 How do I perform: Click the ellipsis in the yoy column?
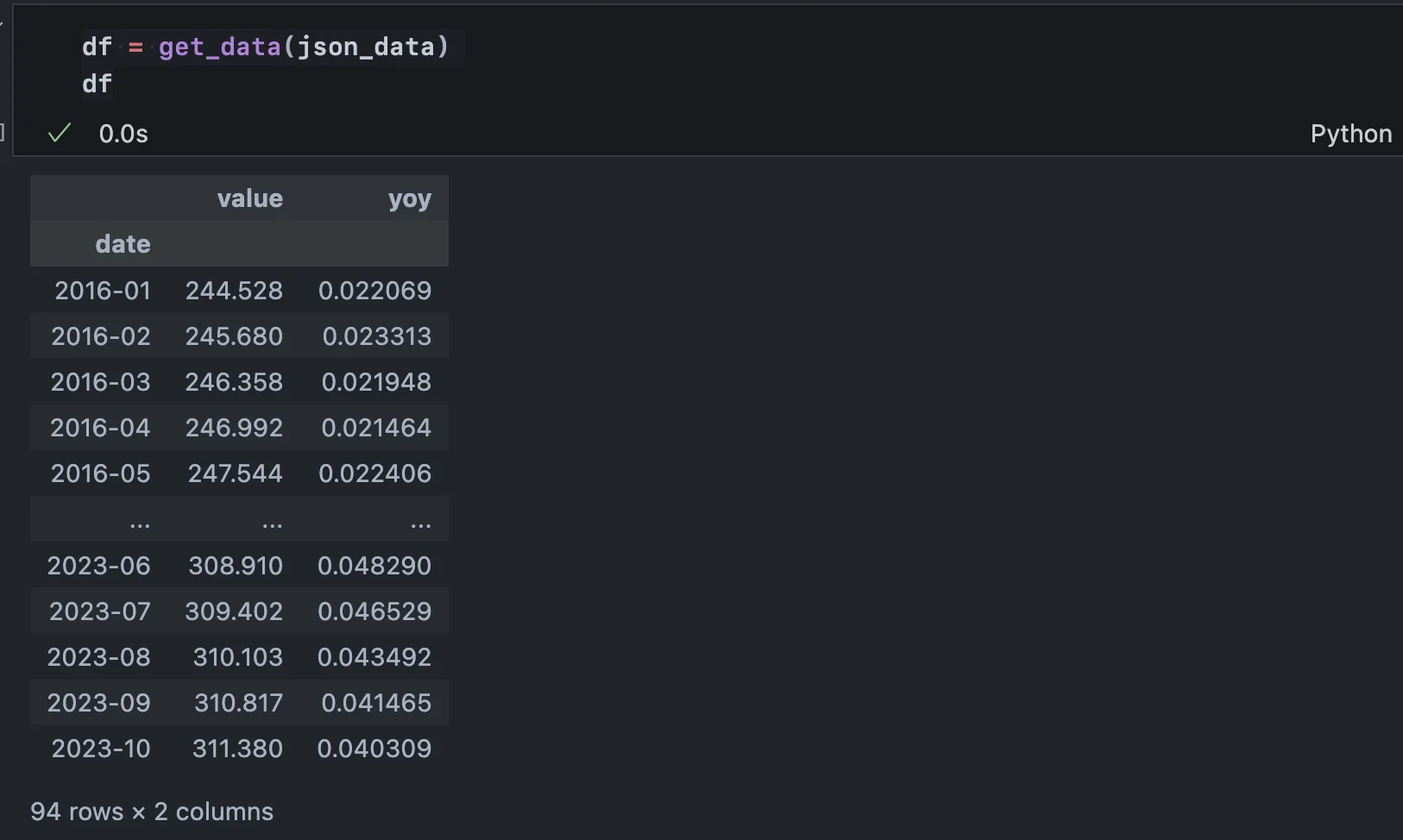coord(420,521)
